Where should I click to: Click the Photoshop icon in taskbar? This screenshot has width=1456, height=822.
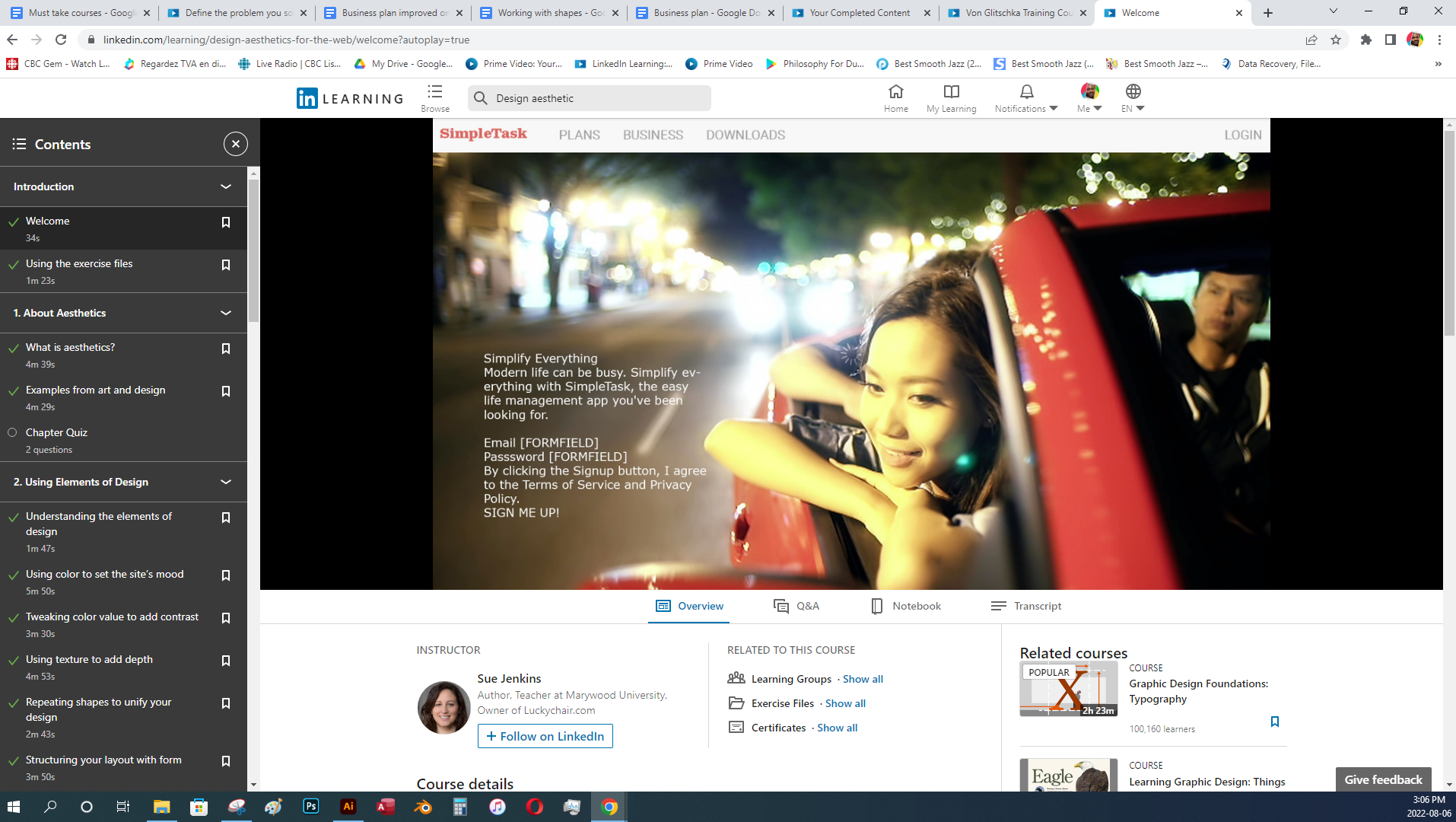point(311,807)
